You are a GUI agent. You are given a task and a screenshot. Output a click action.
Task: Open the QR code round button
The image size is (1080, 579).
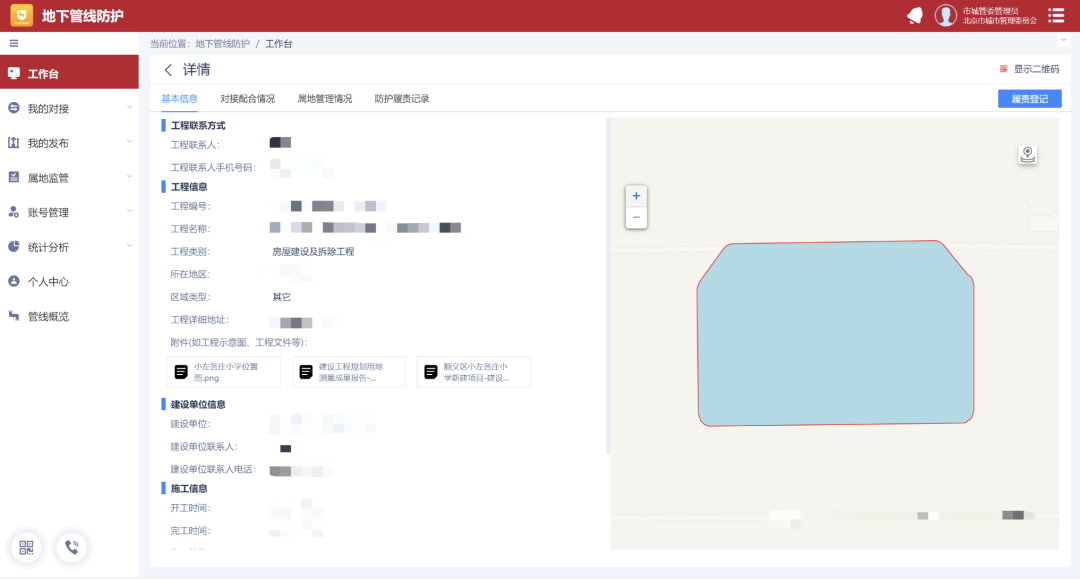[x=26, y=547]
